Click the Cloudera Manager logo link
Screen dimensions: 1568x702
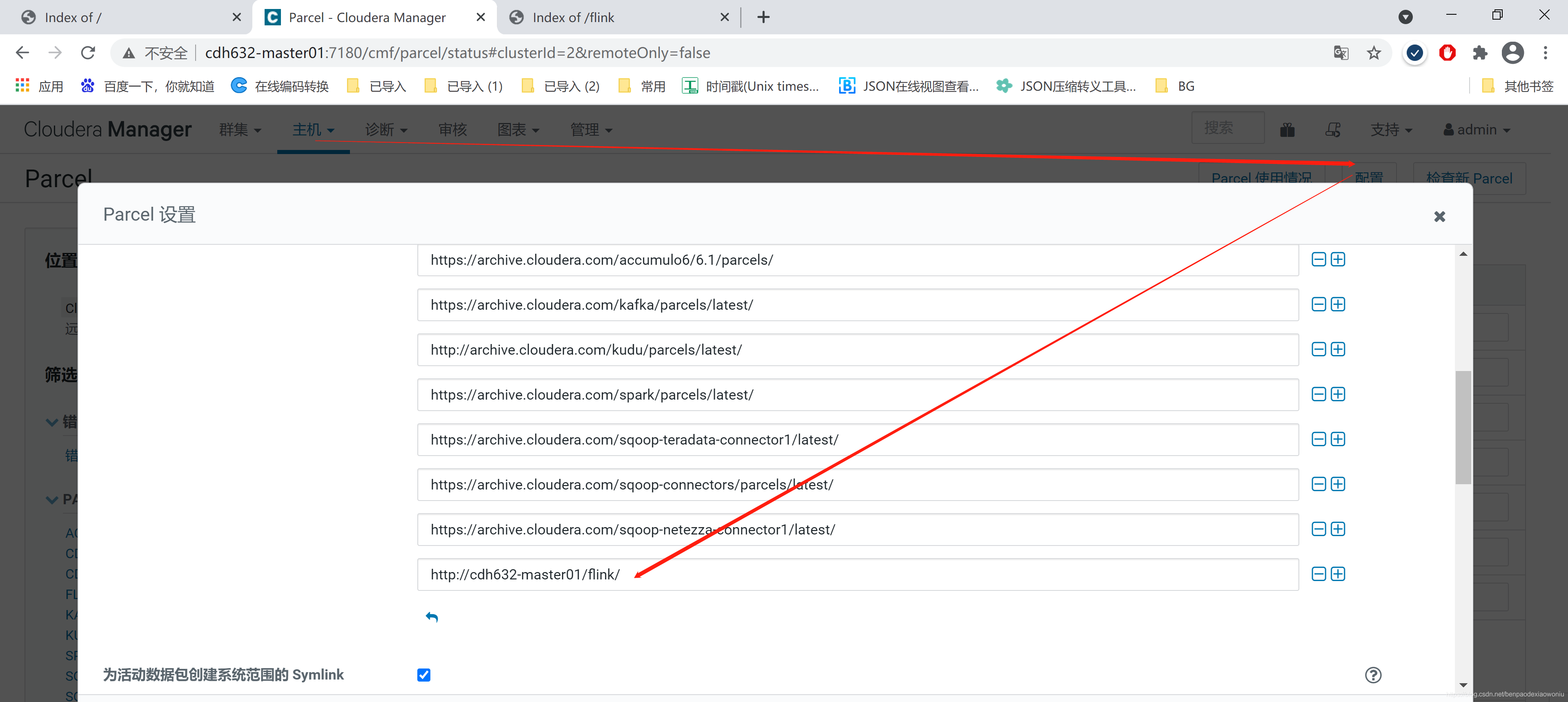point(108,129)
